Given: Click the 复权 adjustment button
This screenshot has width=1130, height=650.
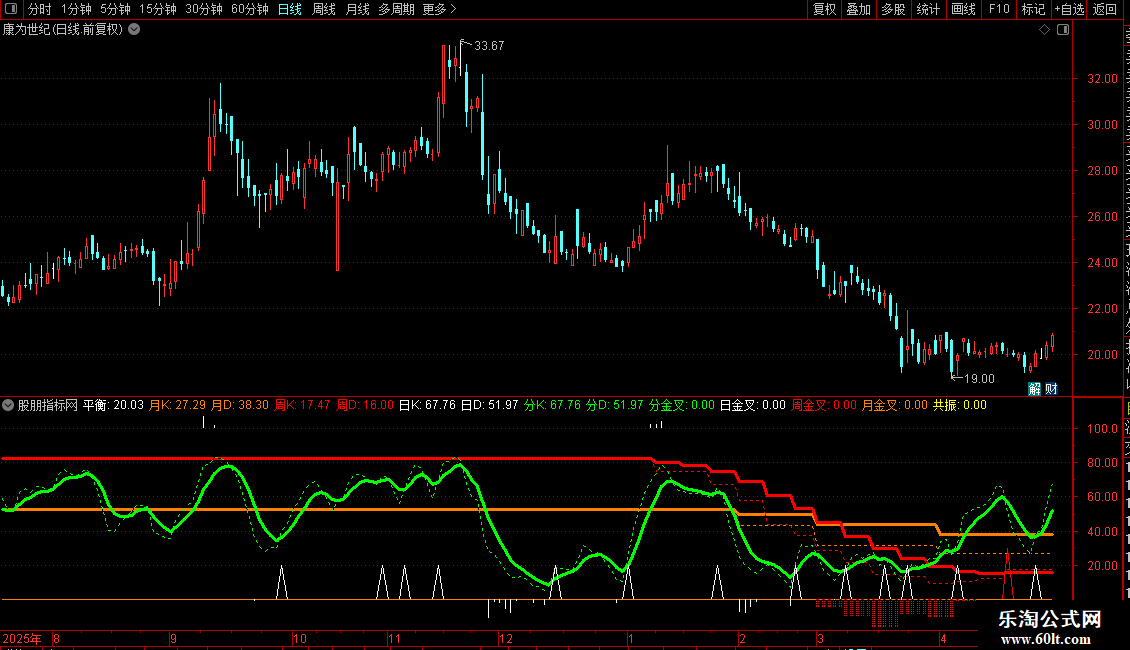Looking at the screenshot, I should (824, 9).
